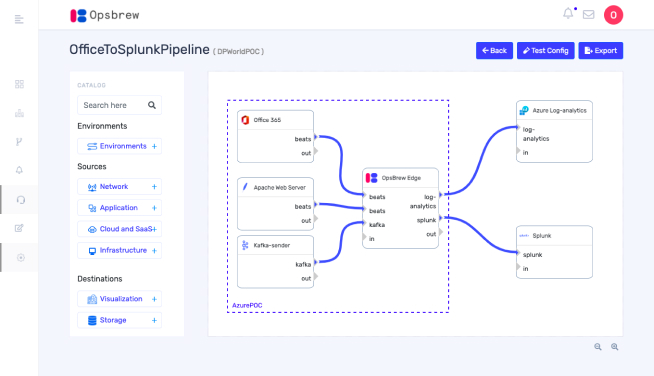This screenshot has width=654, height=376.
Task: Expand the Application source plus
Action: [154, 208]
